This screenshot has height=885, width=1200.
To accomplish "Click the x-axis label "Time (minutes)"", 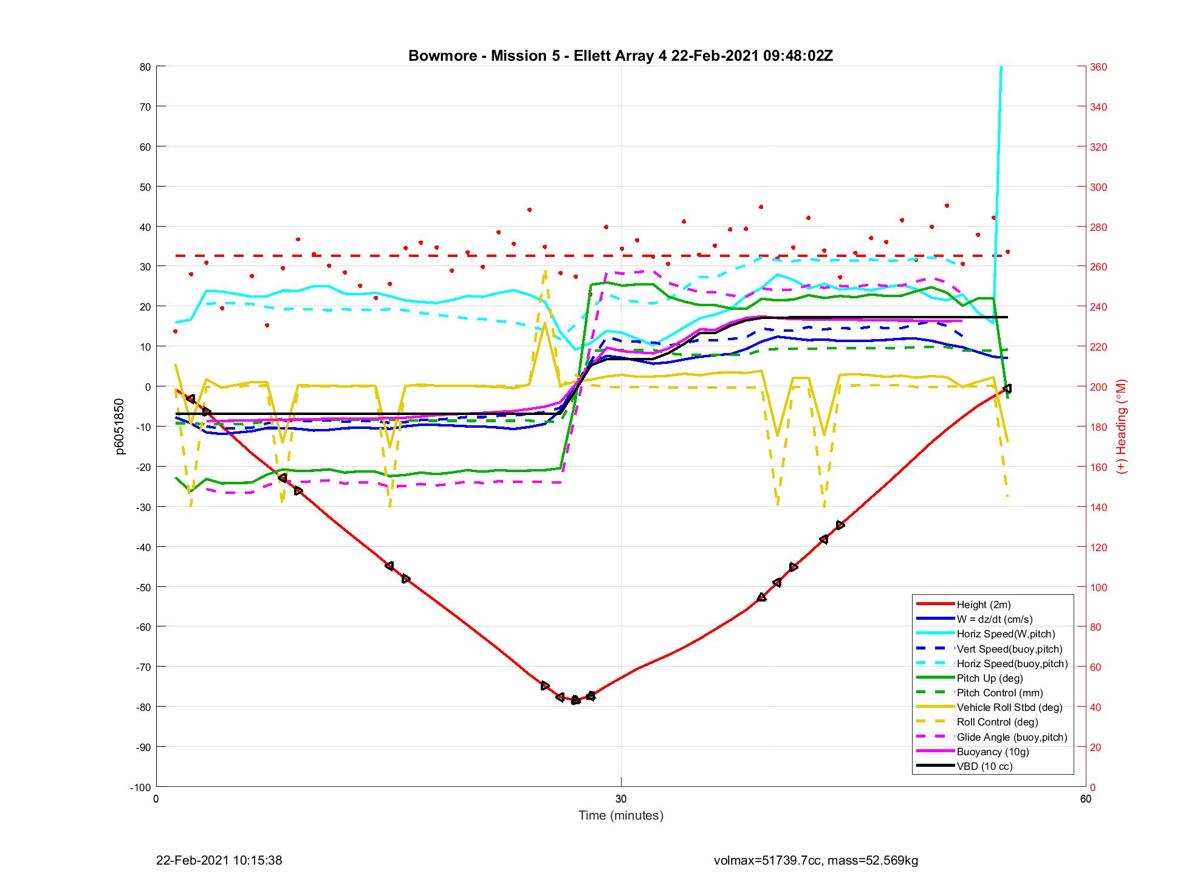I will pos(620,816).
